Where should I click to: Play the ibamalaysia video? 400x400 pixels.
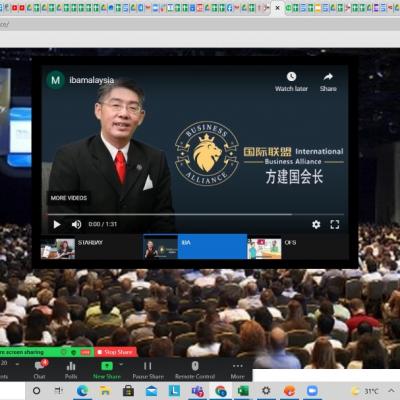point(57,224)
